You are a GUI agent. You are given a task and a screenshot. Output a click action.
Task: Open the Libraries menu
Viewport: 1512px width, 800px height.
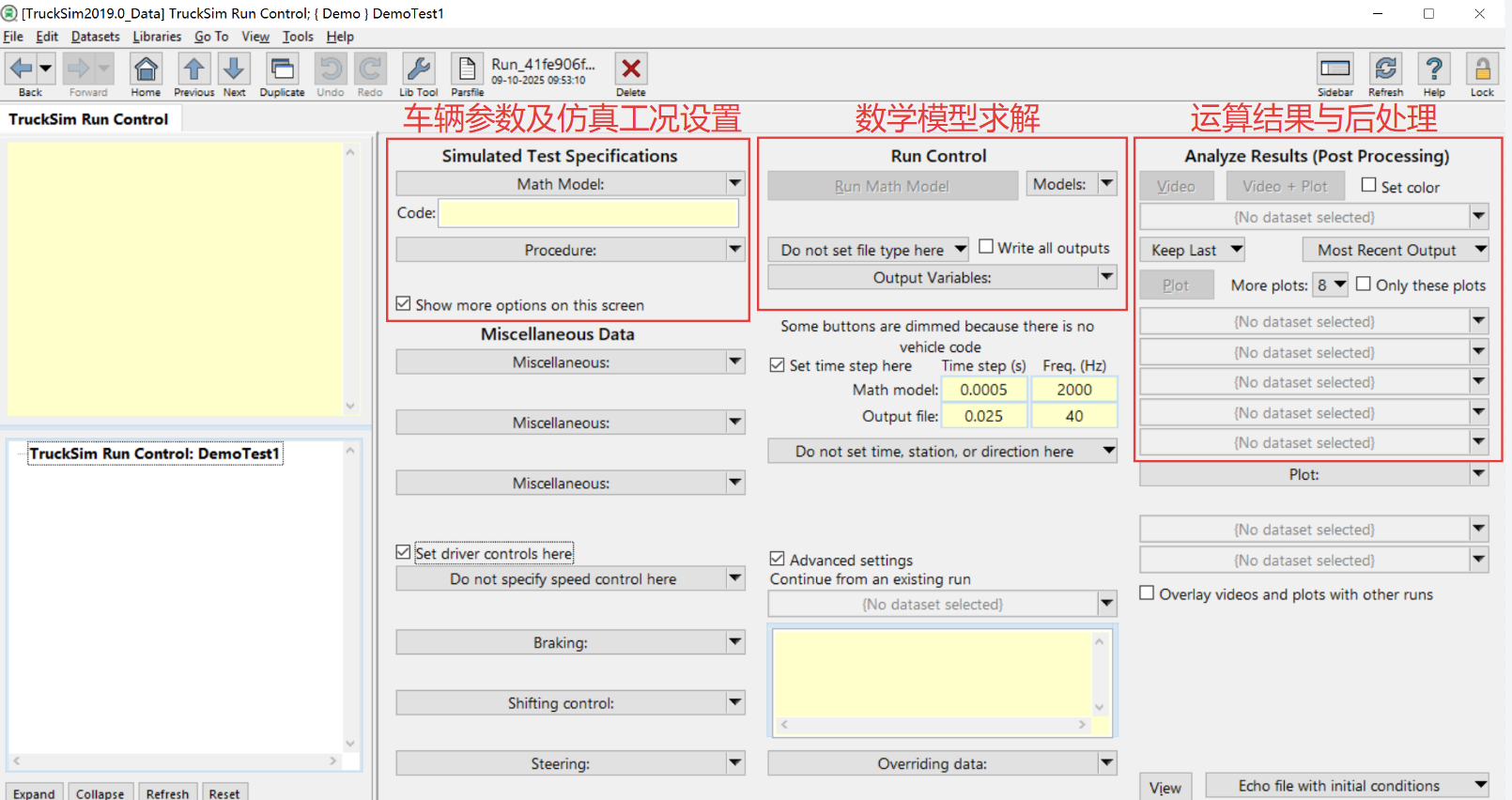157,37
